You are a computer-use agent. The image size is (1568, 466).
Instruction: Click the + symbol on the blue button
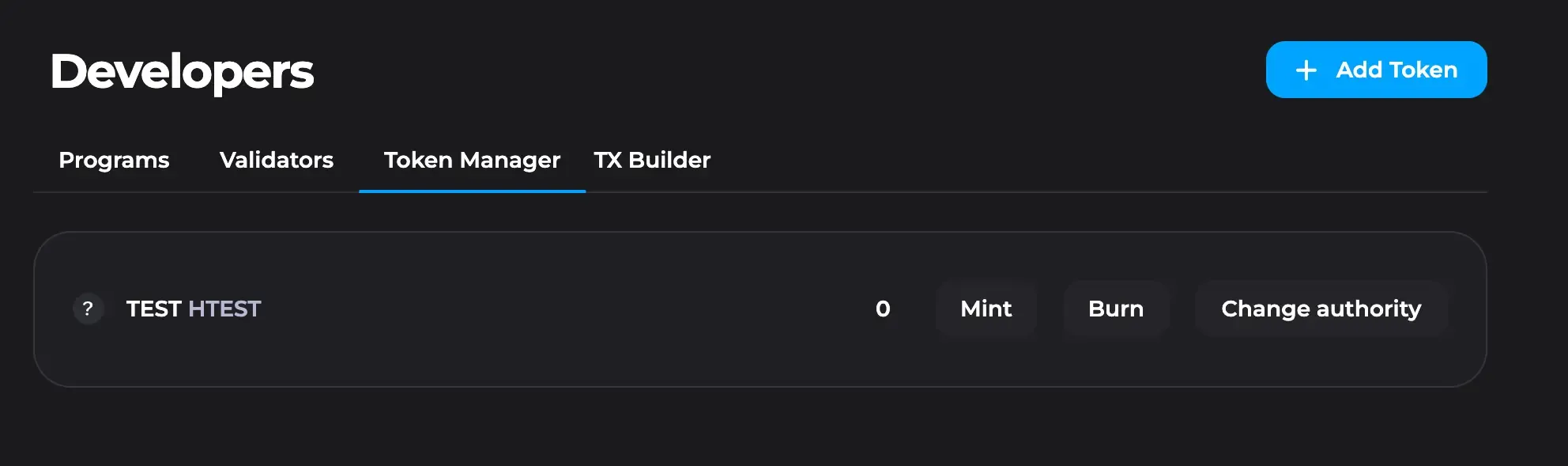pyautogui.click(x=1305, y=70)
